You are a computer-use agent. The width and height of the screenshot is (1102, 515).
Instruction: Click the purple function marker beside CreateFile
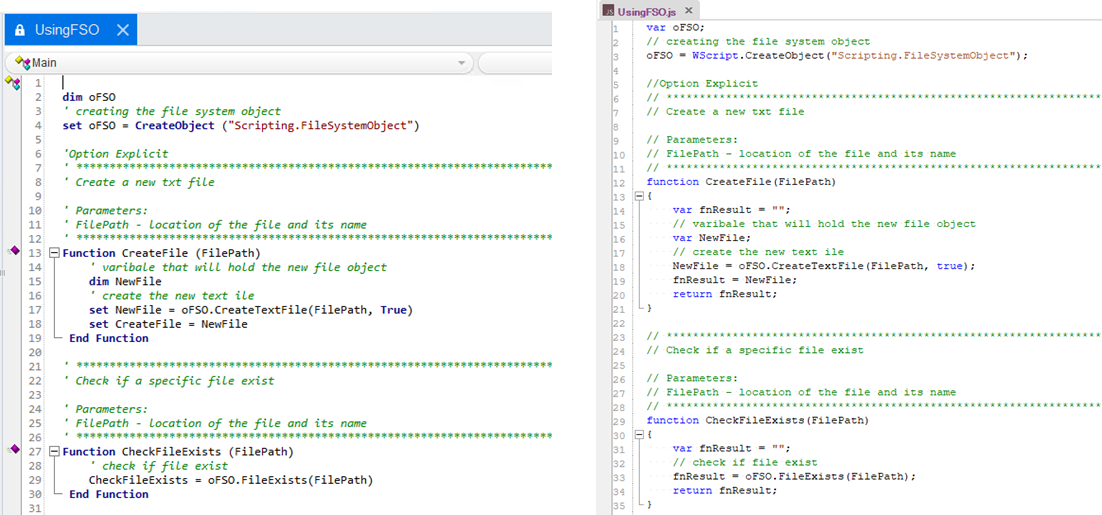coord(14,253)
